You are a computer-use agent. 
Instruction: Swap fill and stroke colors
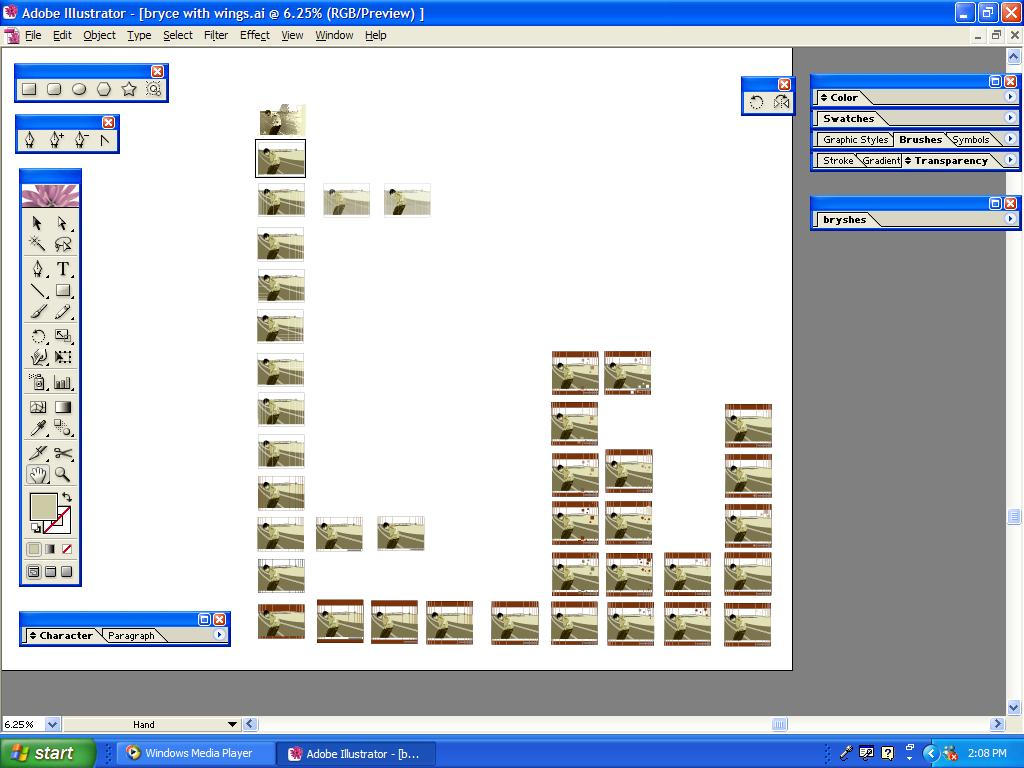click(x=67, y=497)
